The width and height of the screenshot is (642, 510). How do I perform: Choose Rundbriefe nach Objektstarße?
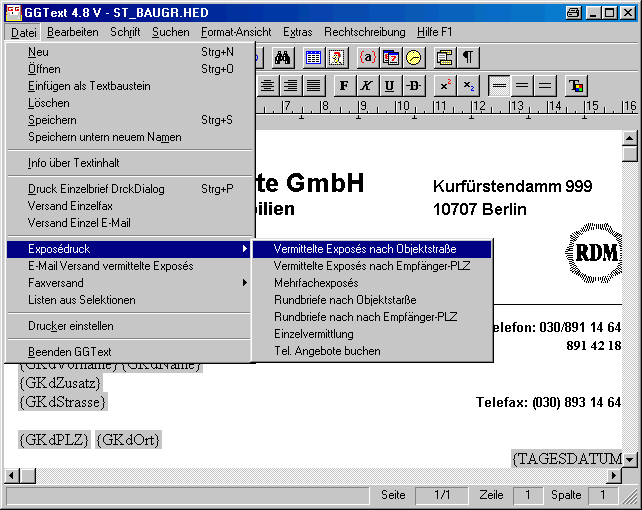[x=372, y=300]
